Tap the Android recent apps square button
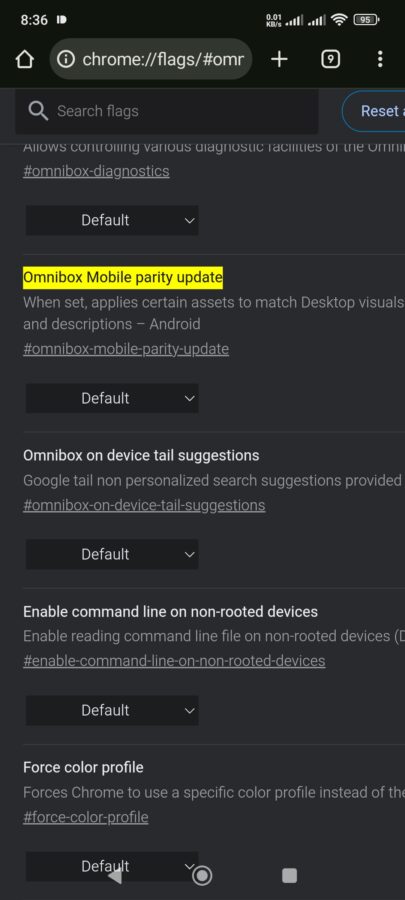405x900 pixels. click(x=290, y=875)
